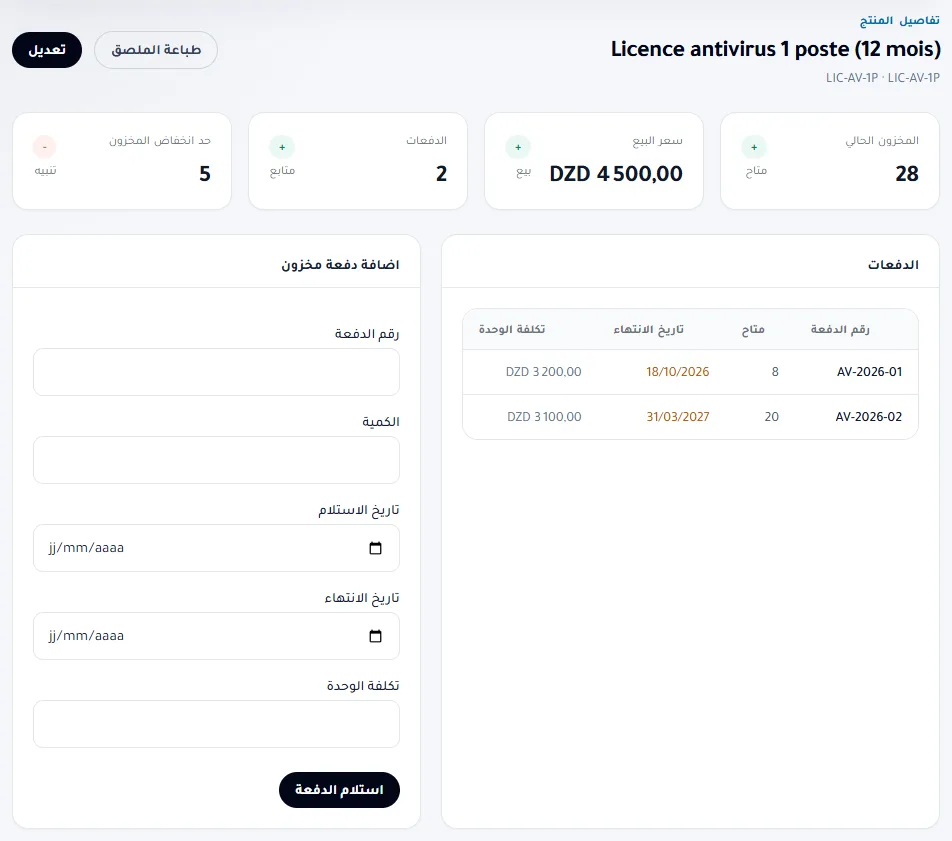Click available quantity 8 for AV-2026-01
Image resolution: width=952 pixels, height=841 pixels.
[775, 372]
